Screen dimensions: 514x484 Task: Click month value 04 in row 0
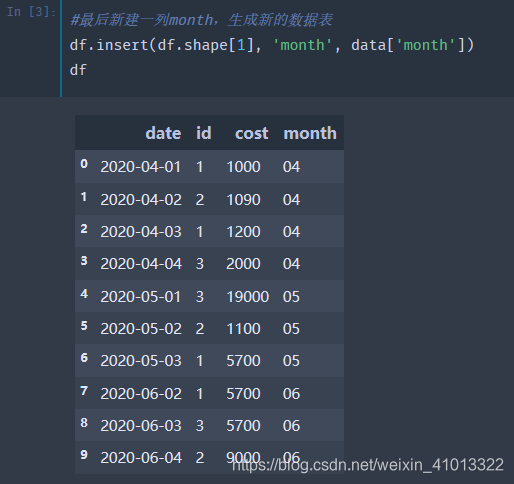pyautogui.click(x=291, y=167)
